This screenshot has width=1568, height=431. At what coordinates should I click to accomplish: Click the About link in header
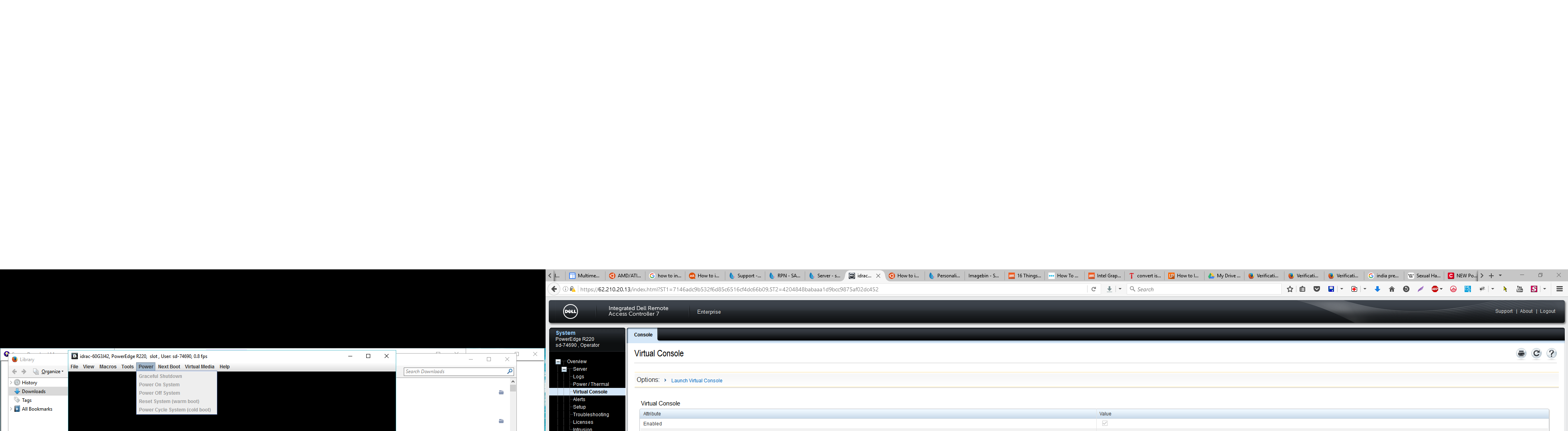[1526, 311]
